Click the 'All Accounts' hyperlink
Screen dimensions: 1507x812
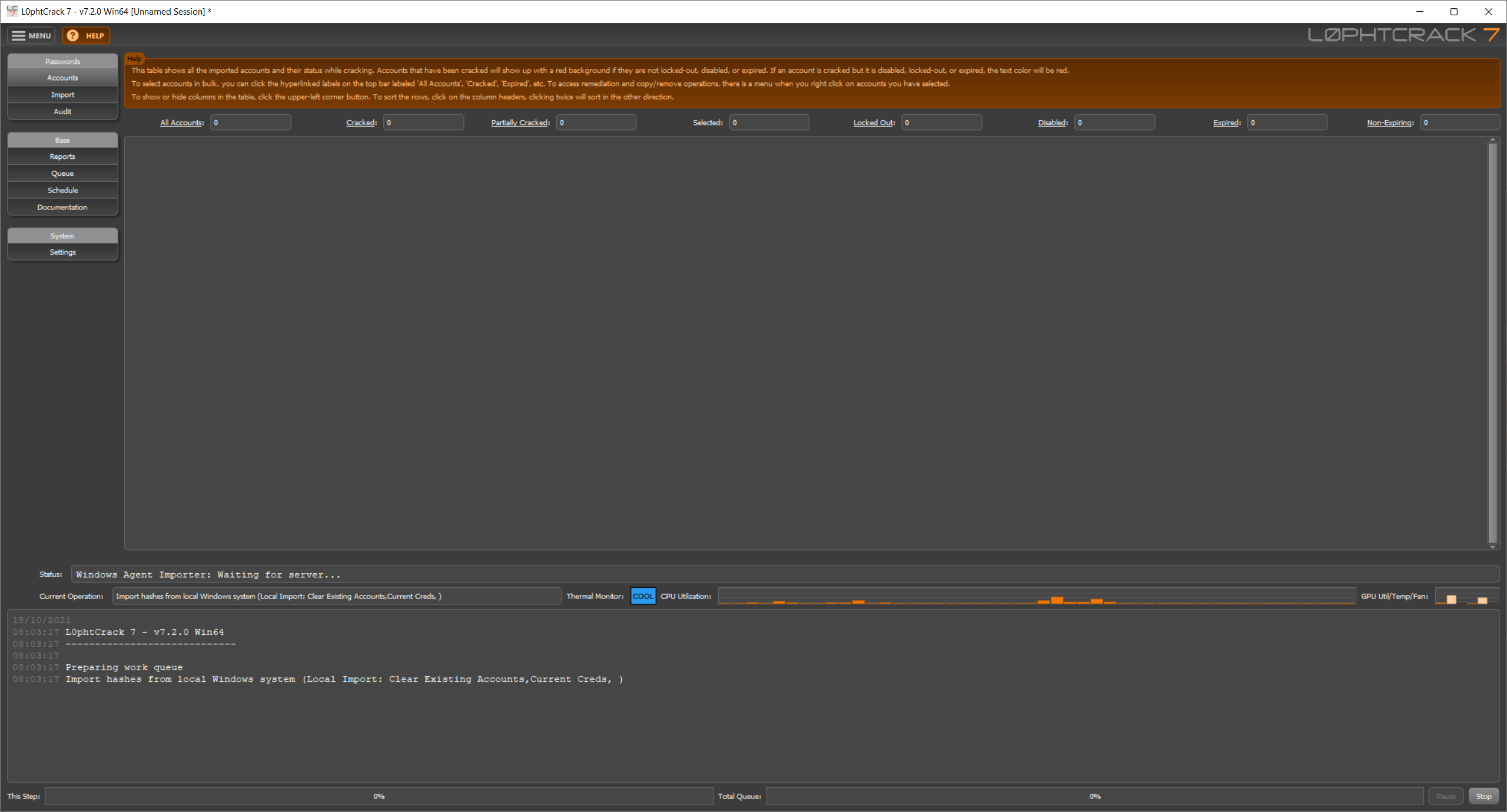point(181,122)
